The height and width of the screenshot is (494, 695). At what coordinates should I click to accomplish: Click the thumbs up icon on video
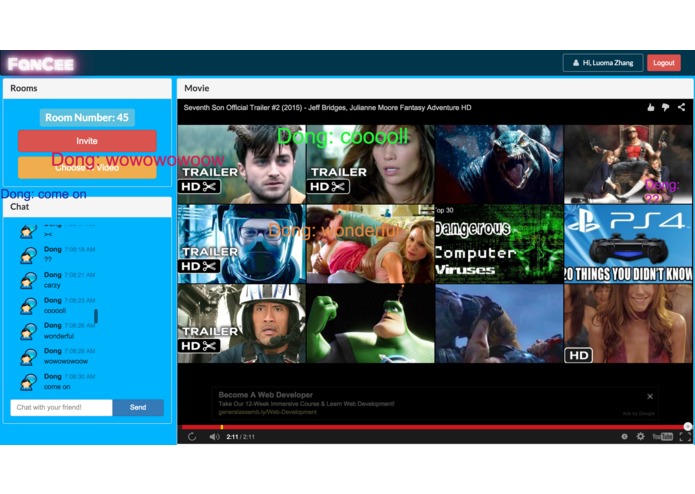[651, 107]
